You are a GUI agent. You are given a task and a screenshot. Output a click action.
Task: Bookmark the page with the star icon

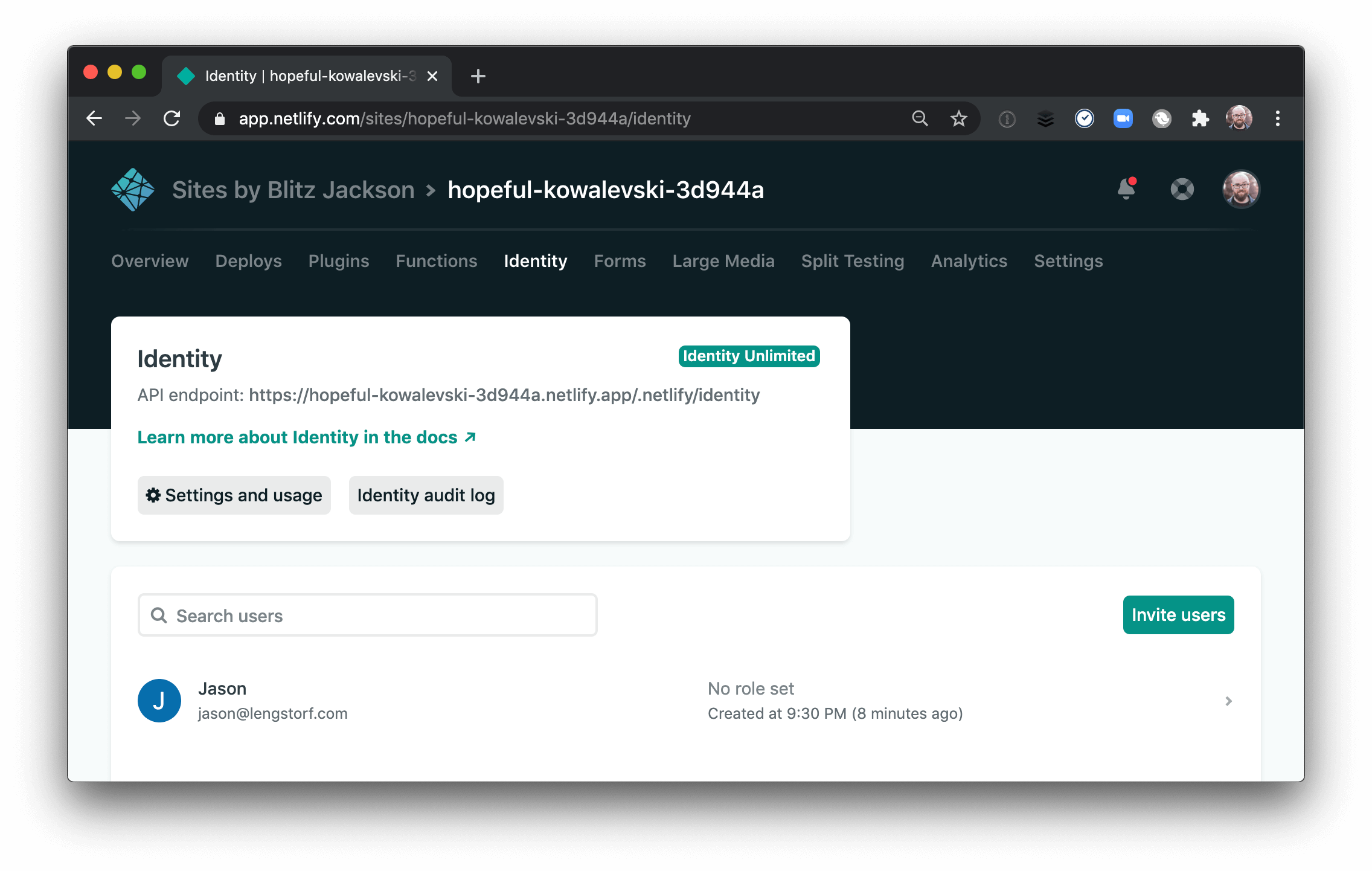(x=958, y=118)
